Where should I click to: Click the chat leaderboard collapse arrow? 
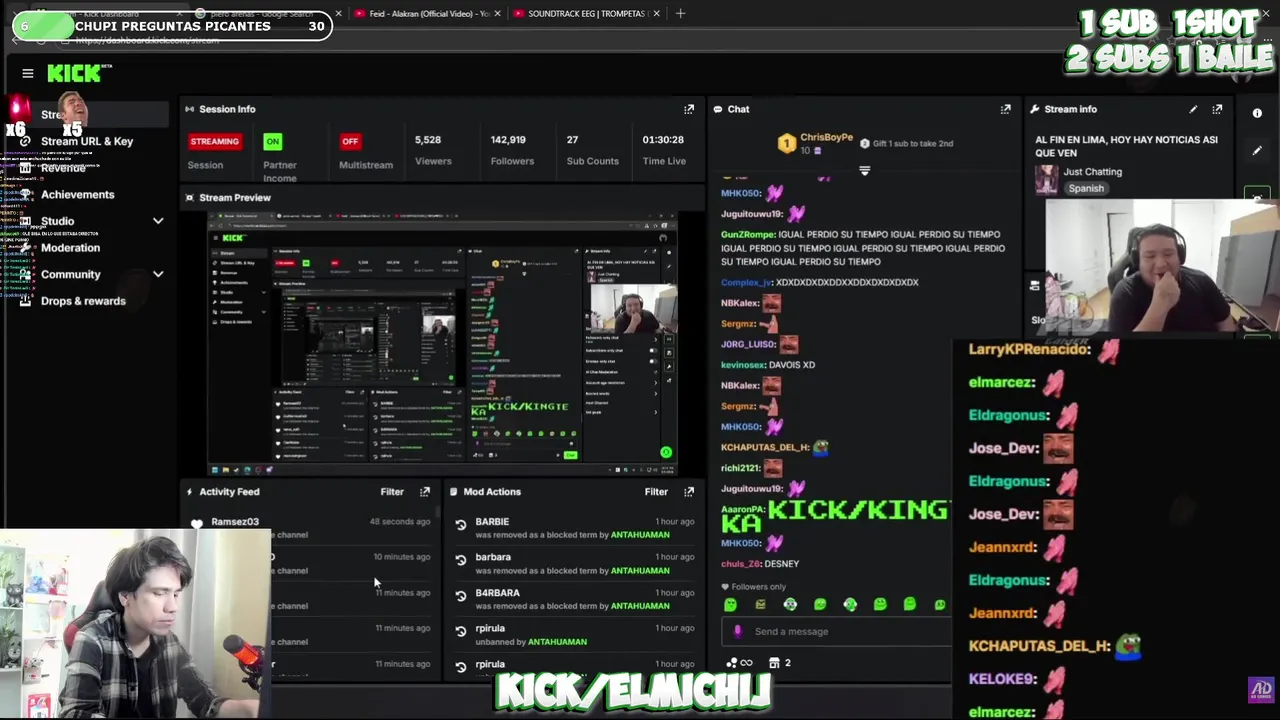pos(865,171)
